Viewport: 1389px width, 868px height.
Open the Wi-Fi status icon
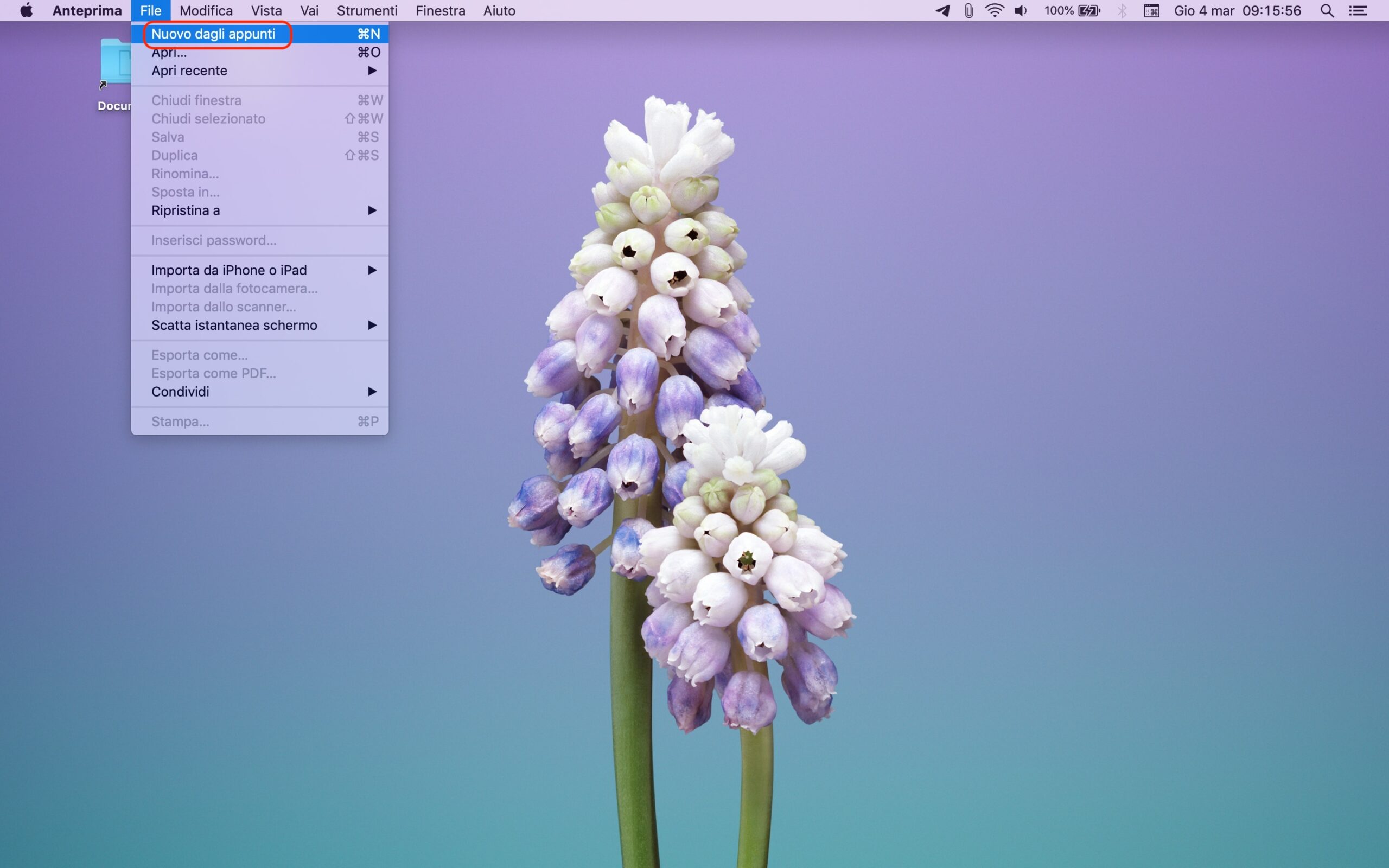(x=994, y=10)
